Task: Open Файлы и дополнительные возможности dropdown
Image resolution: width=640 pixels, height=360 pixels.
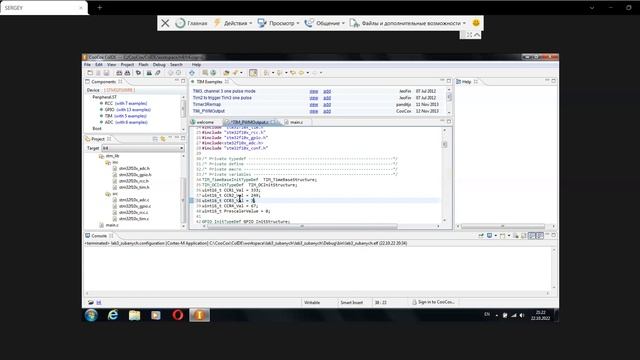Action: pyautogui.click(x=408, y=23)
